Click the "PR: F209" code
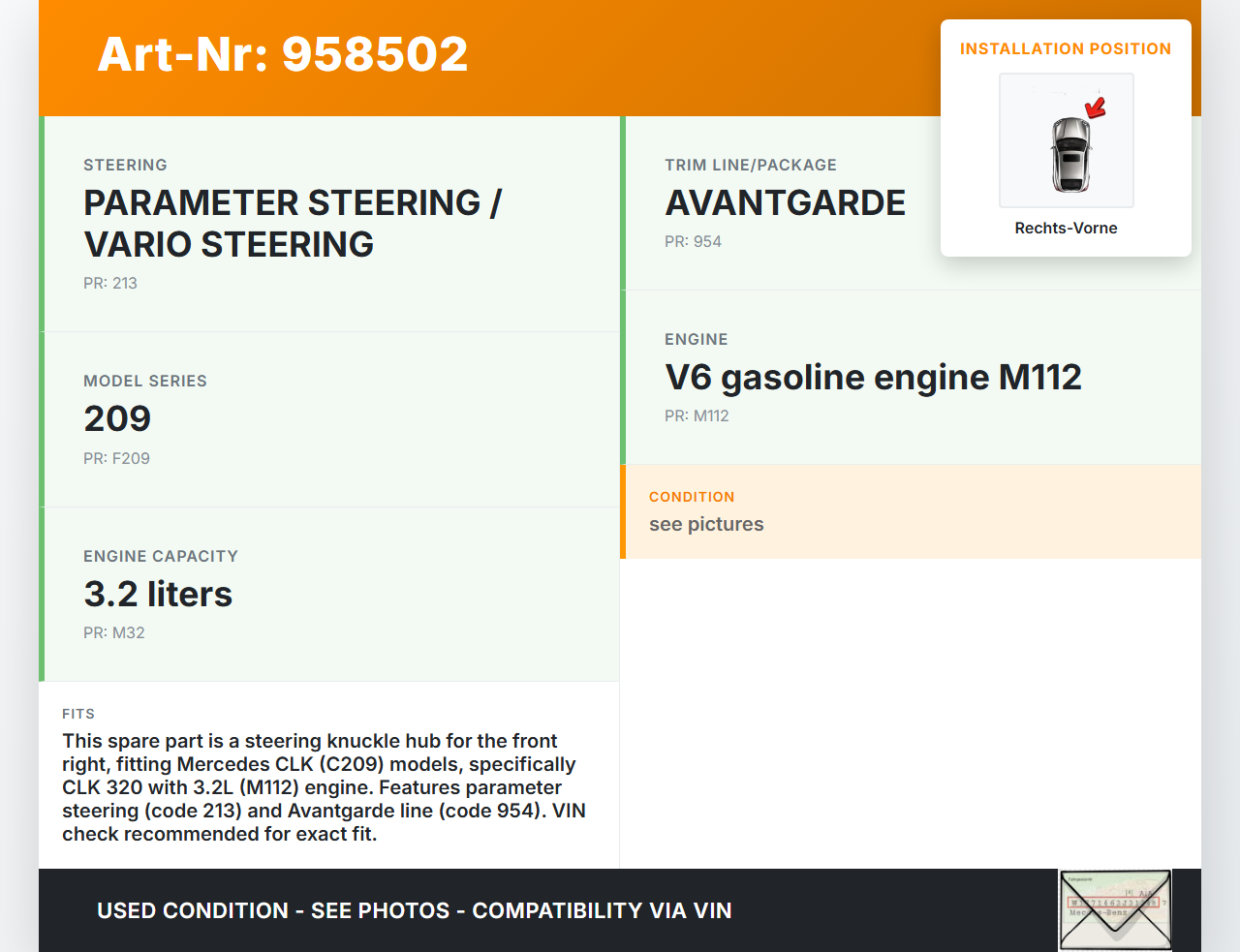Screen dimensions: 1240x952 116,458
